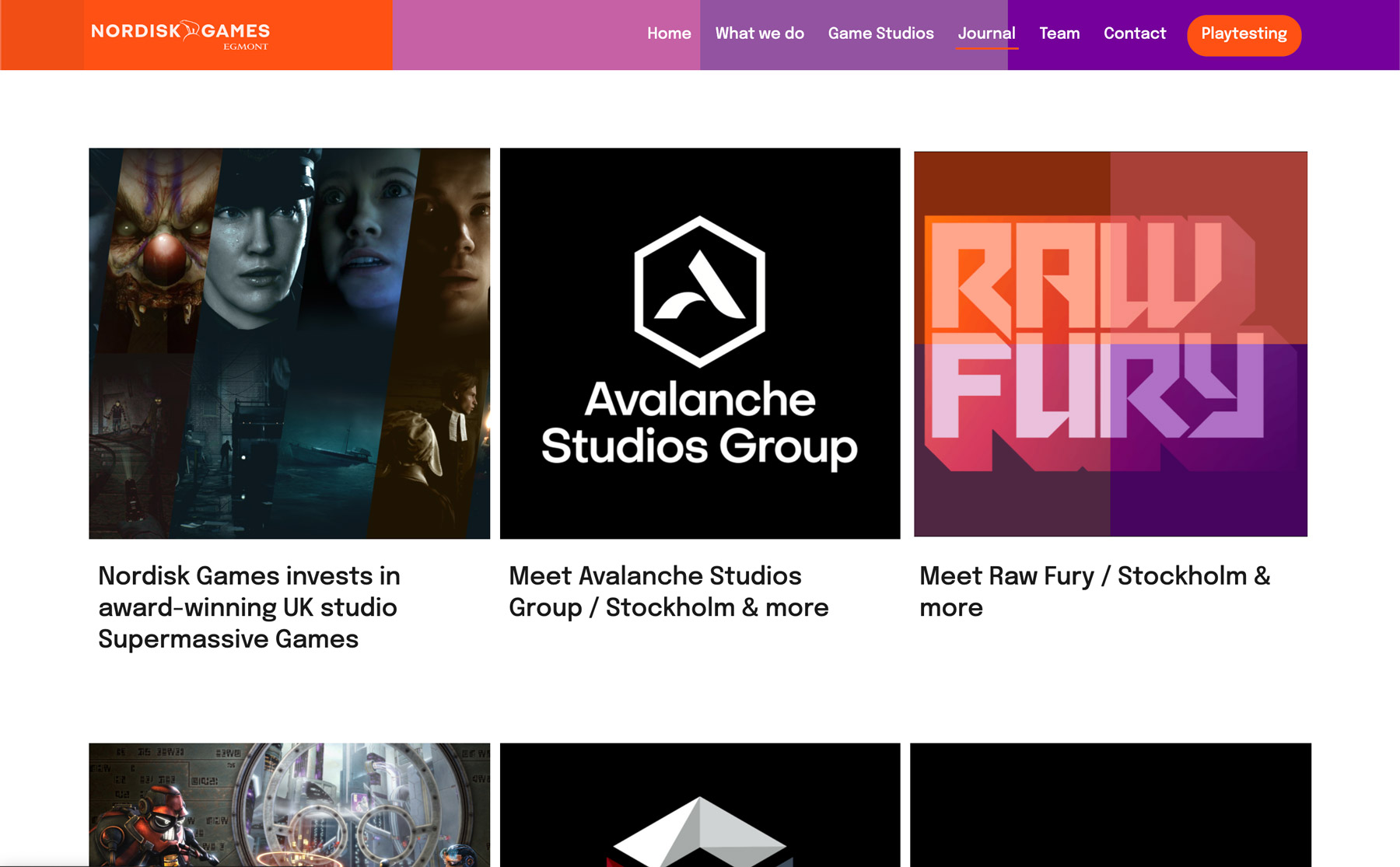
Task: Open the What we do menu item
Action: click(759, 34)
